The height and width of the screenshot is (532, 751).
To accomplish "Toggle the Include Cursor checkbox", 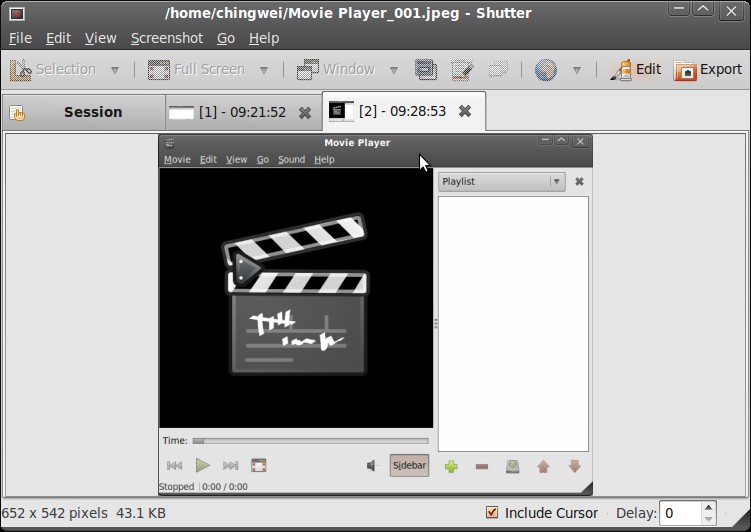I will point(491,512).
